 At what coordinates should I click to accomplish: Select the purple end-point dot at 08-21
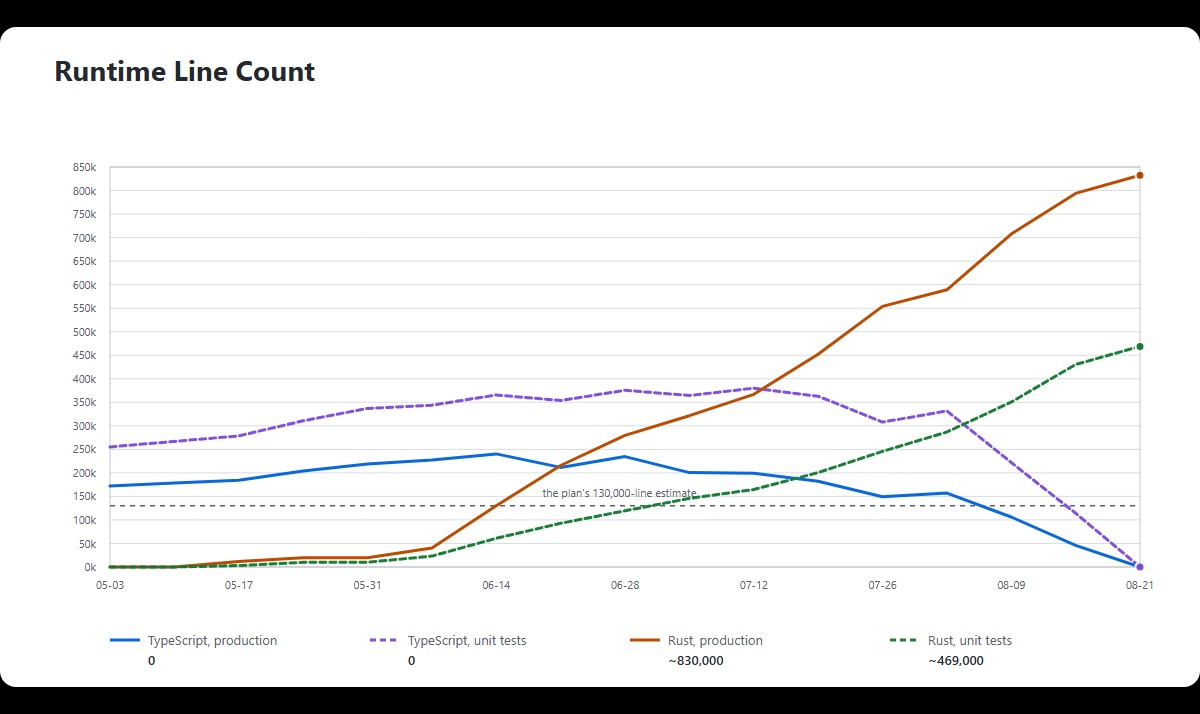[1140, 567]
